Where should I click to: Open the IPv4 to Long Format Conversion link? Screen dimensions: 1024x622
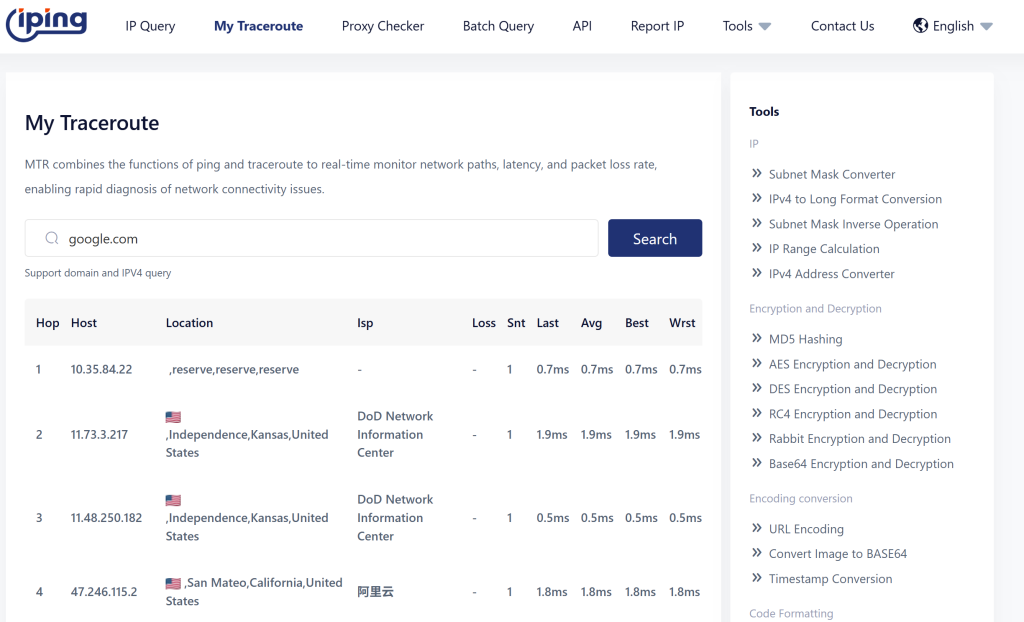click(x=855, y=199)
